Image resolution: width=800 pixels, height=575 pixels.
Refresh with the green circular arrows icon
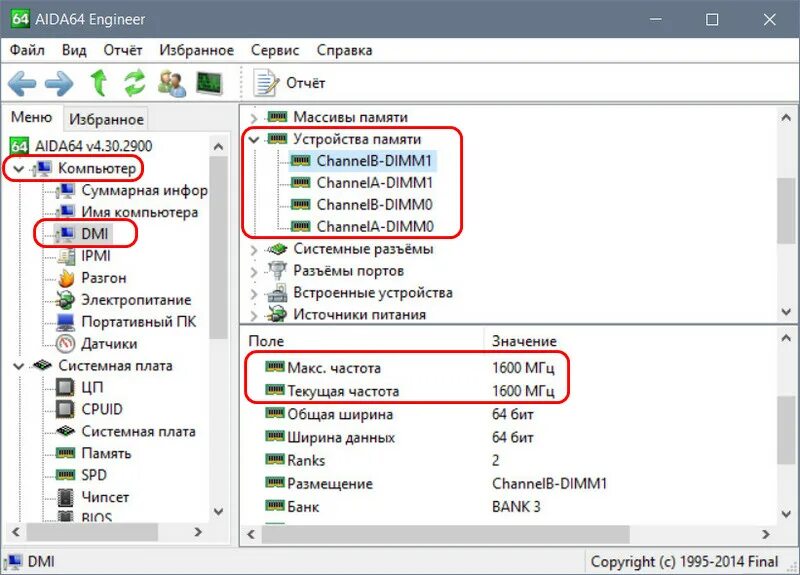(x=135, y=83)
